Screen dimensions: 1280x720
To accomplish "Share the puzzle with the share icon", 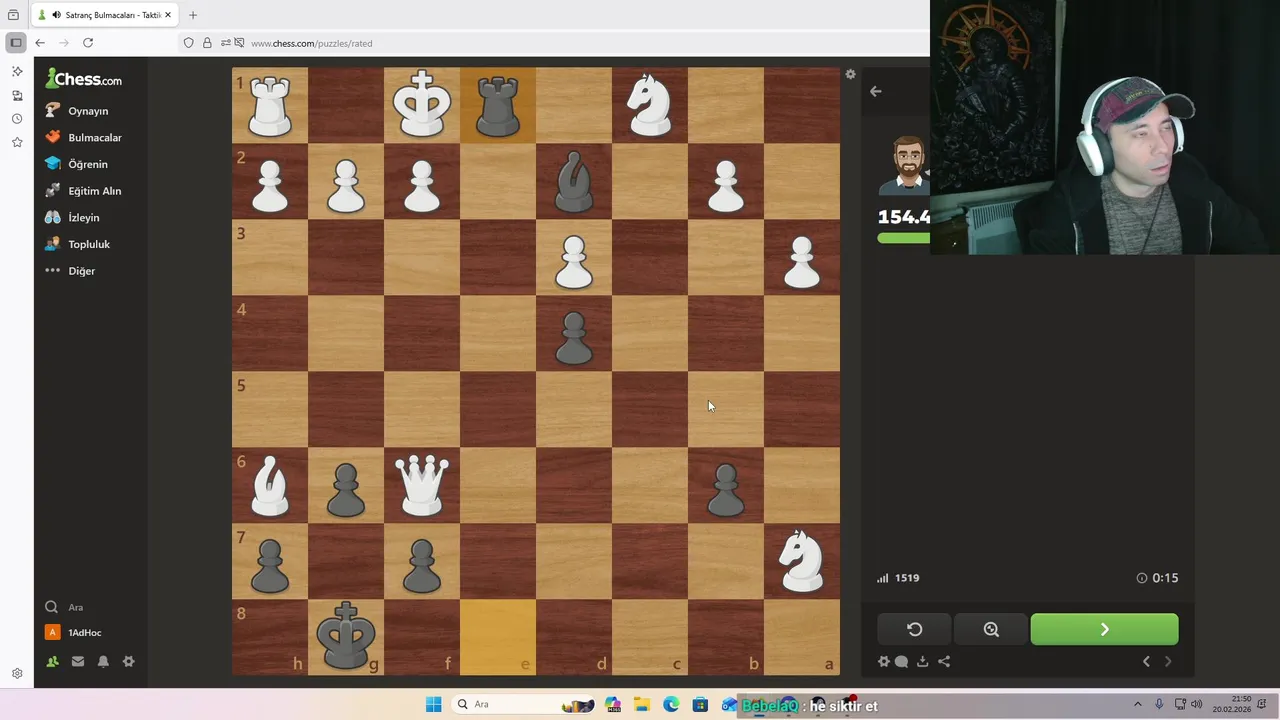I will [944, 661].
